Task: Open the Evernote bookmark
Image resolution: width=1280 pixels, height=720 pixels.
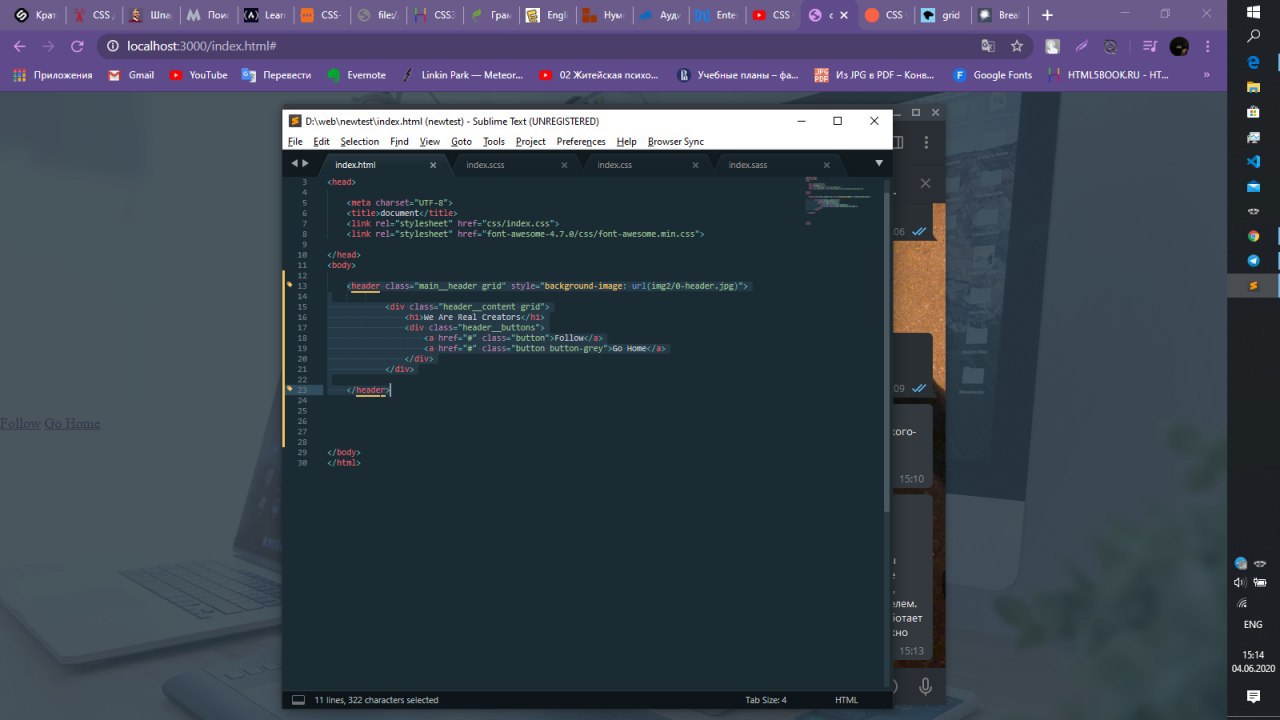Action: tap(356, 75)
